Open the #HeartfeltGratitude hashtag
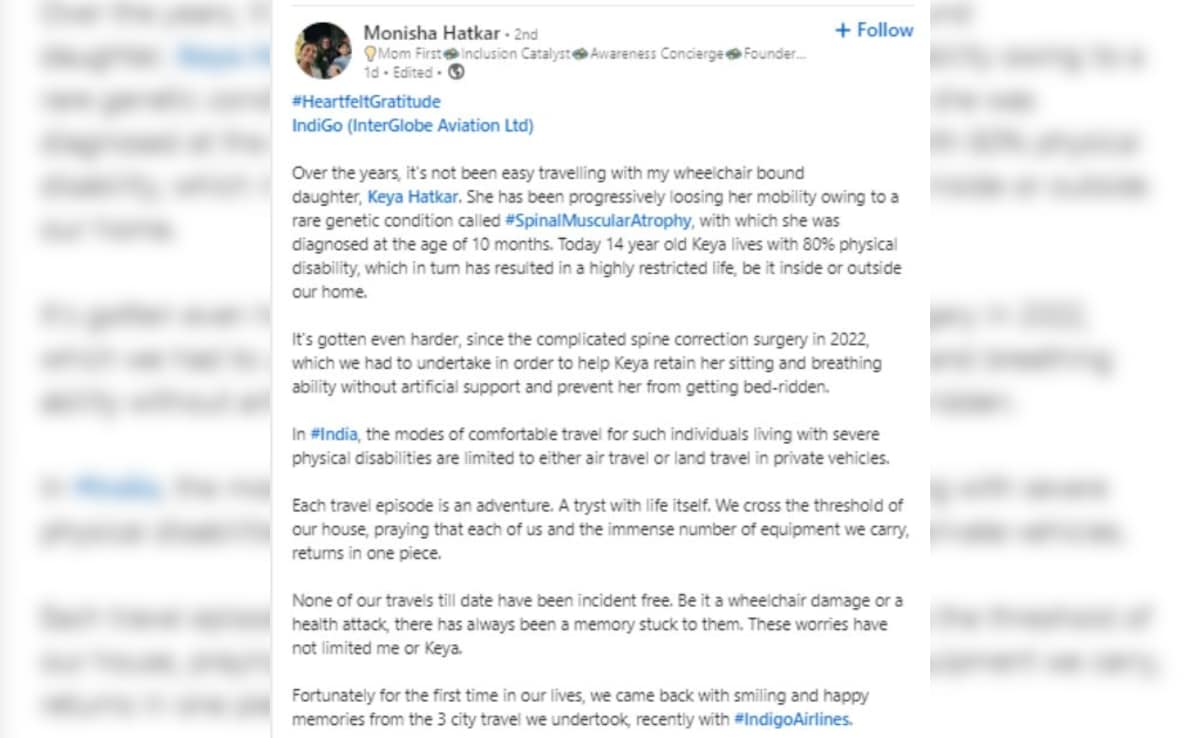Image resolution: width=1200 pixels, height=738 pixels. pos(365,101)
